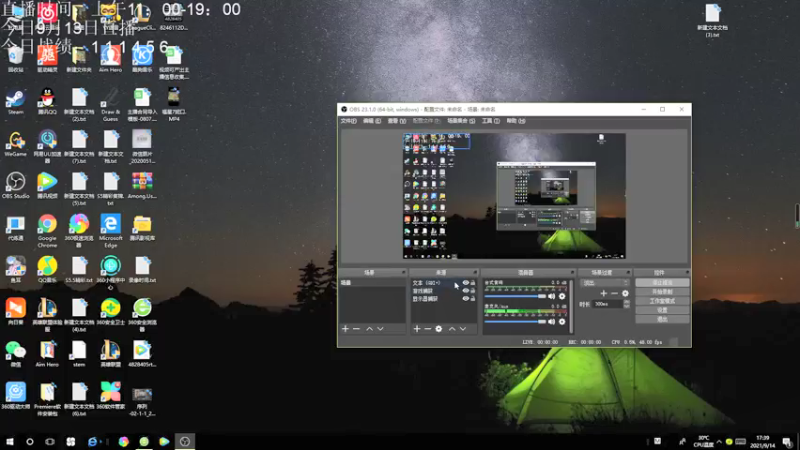
Task: Toggle visibility of the window capture source
Action: point(465,291)
